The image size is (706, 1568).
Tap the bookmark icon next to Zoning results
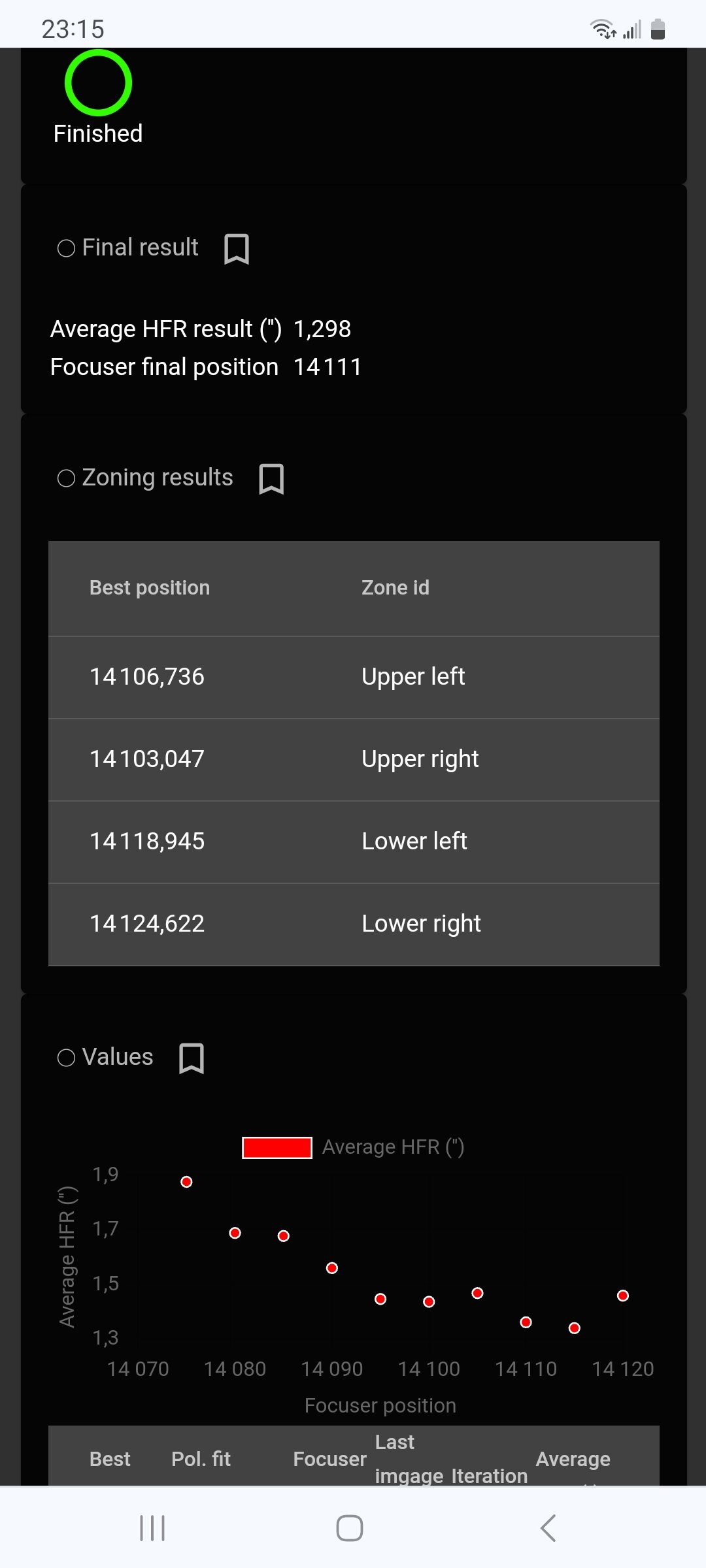[271, 479]
